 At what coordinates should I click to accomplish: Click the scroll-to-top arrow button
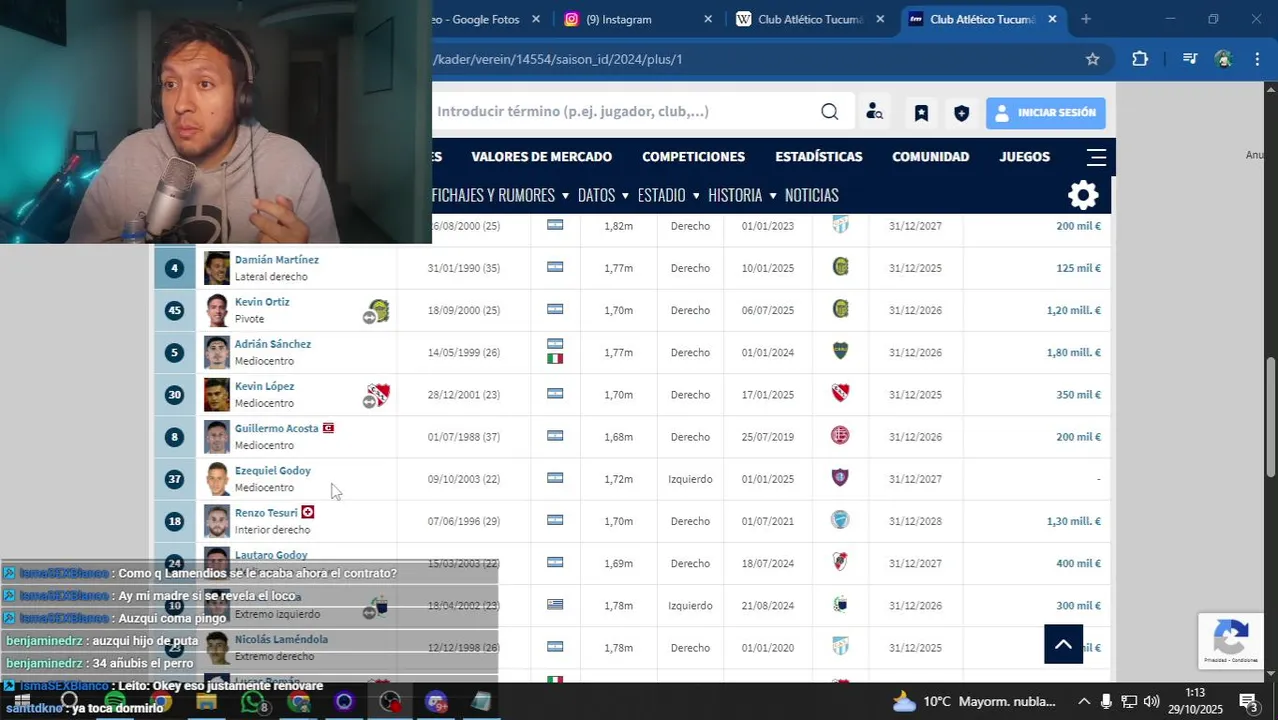coord(1063,644)
